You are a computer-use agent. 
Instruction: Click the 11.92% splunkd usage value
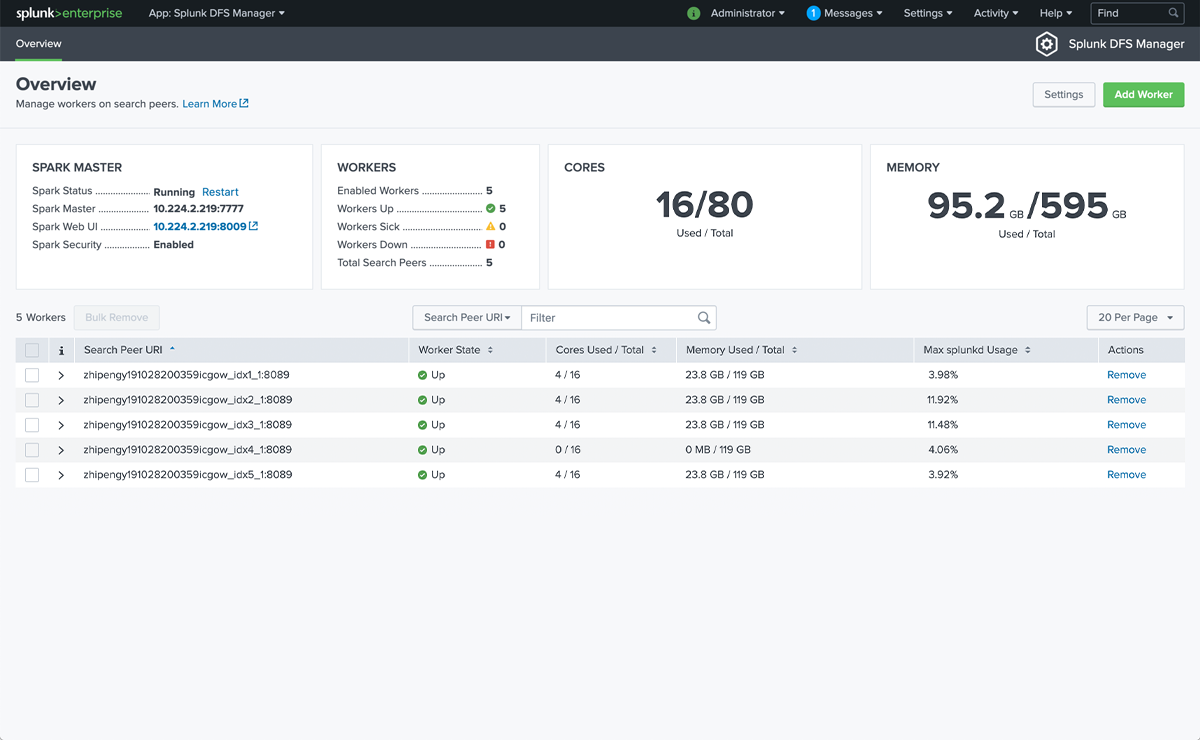[x=943, y=400]
